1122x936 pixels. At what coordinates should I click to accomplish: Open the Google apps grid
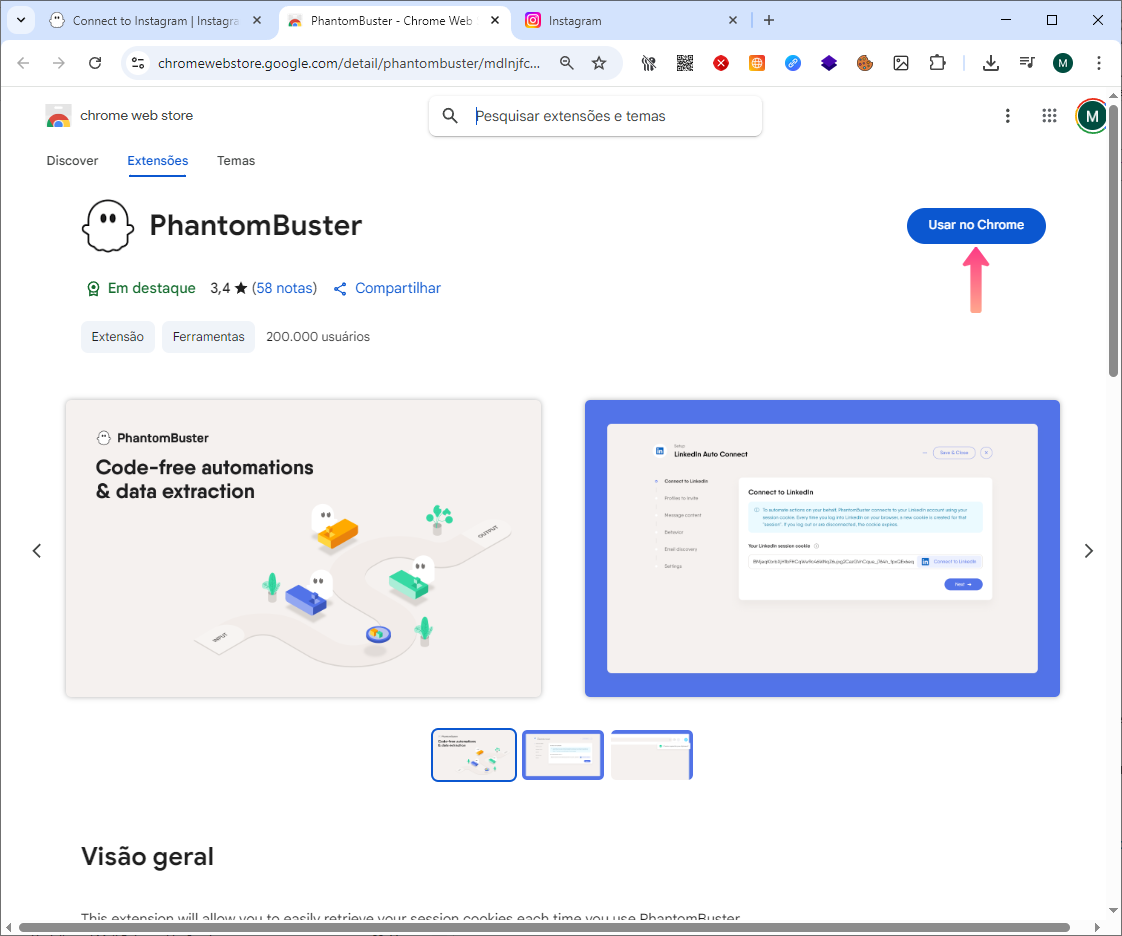click(x=1049, y=116)
